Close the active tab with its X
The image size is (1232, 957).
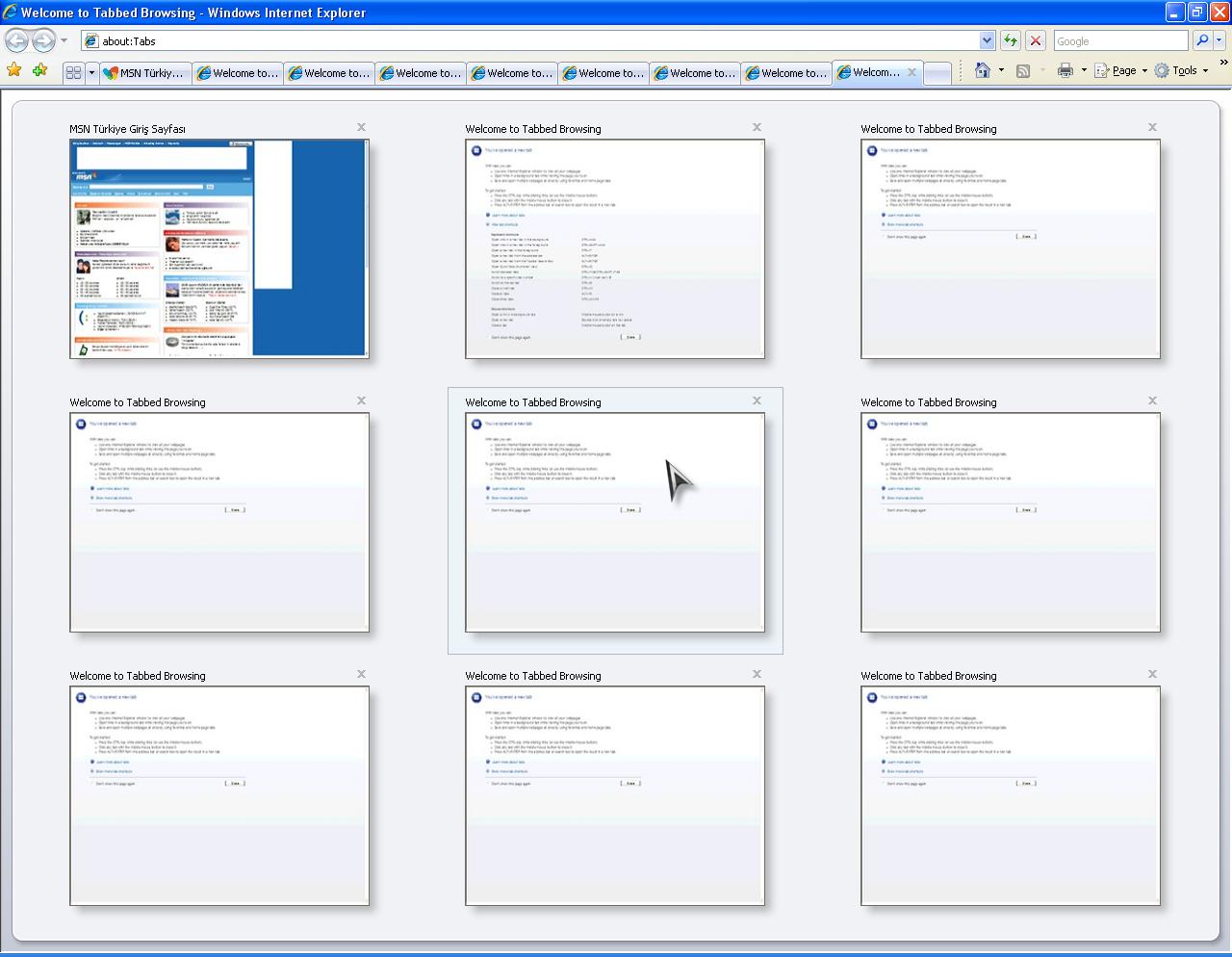[911, 72]
